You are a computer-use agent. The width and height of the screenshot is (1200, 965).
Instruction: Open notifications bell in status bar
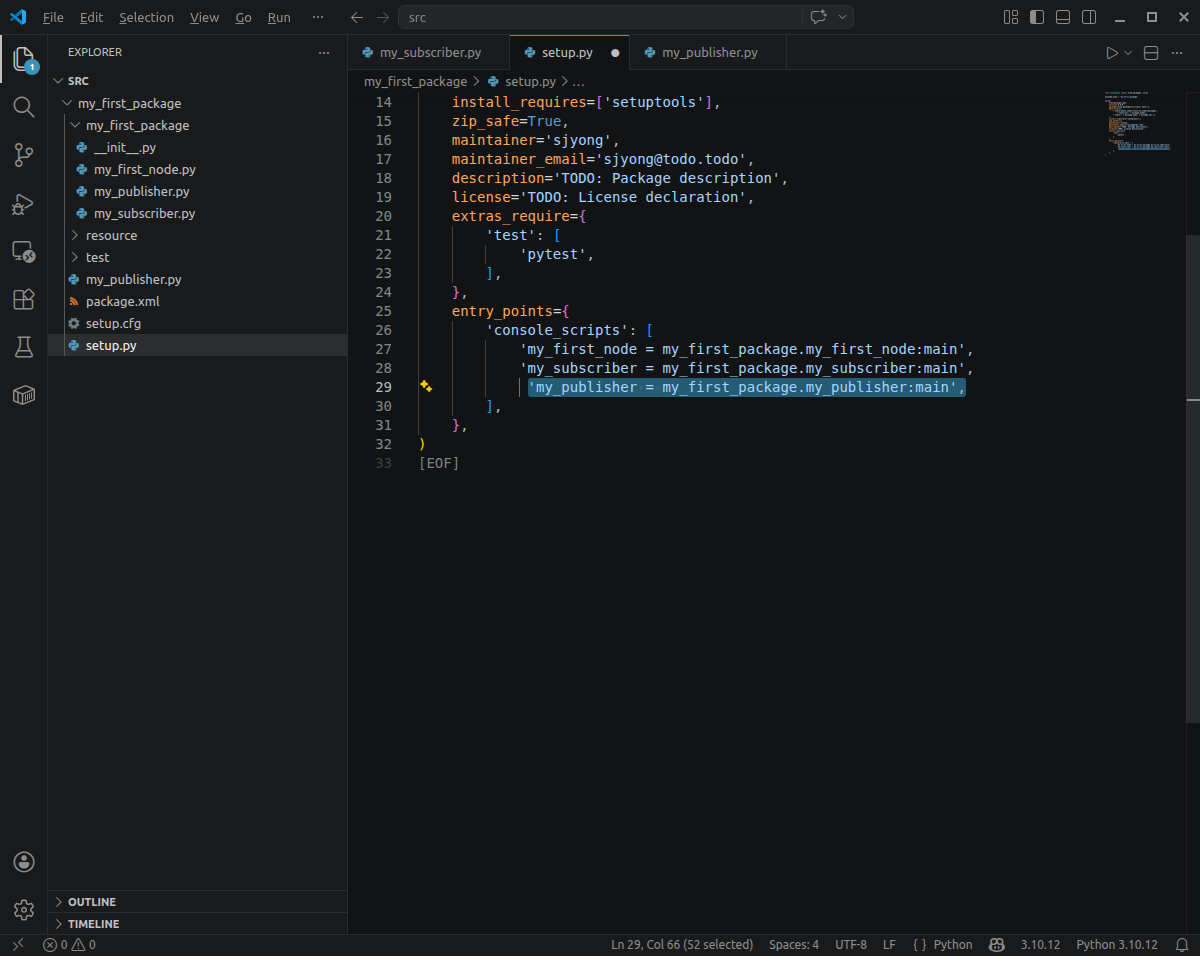1181,944
